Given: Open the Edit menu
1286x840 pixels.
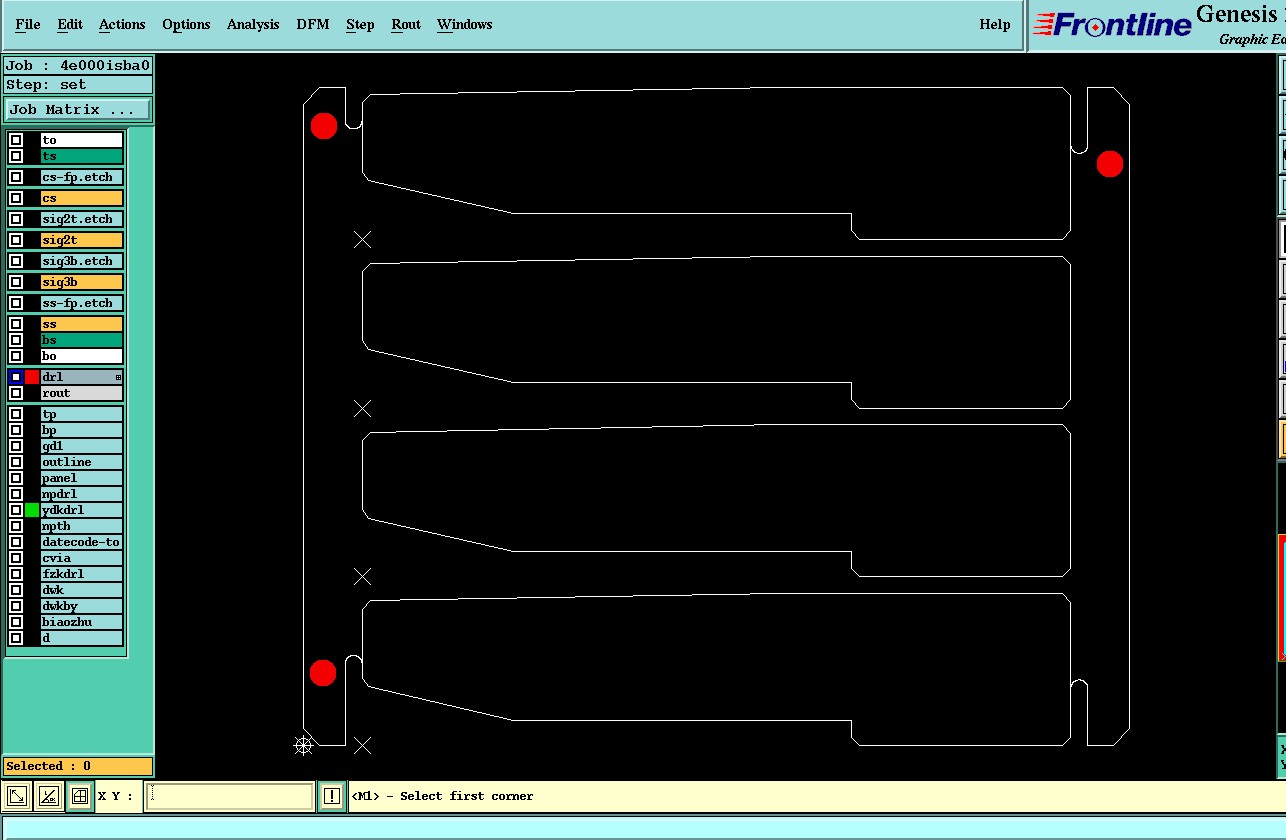Looking at the screenshot, I should click(x=70, y=24).
